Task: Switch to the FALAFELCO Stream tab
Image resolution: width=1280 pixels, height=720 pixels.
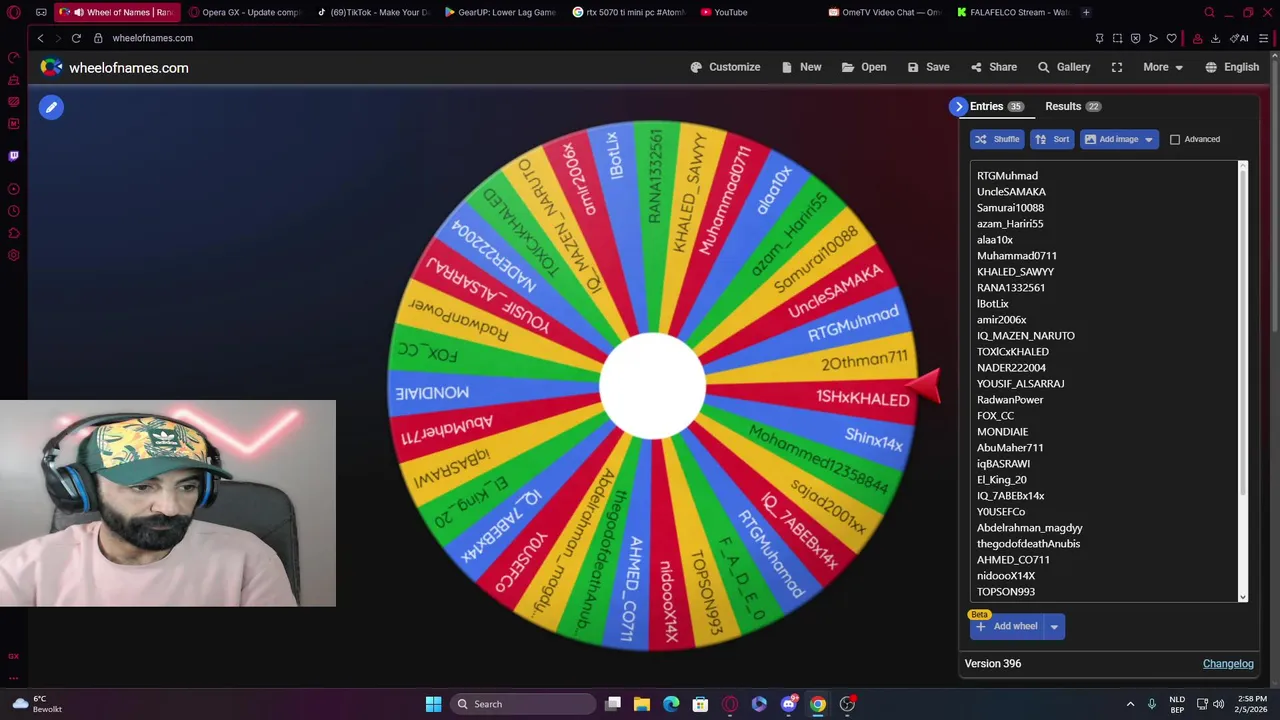Action: pyautogui.click(x=1013, y=12)
